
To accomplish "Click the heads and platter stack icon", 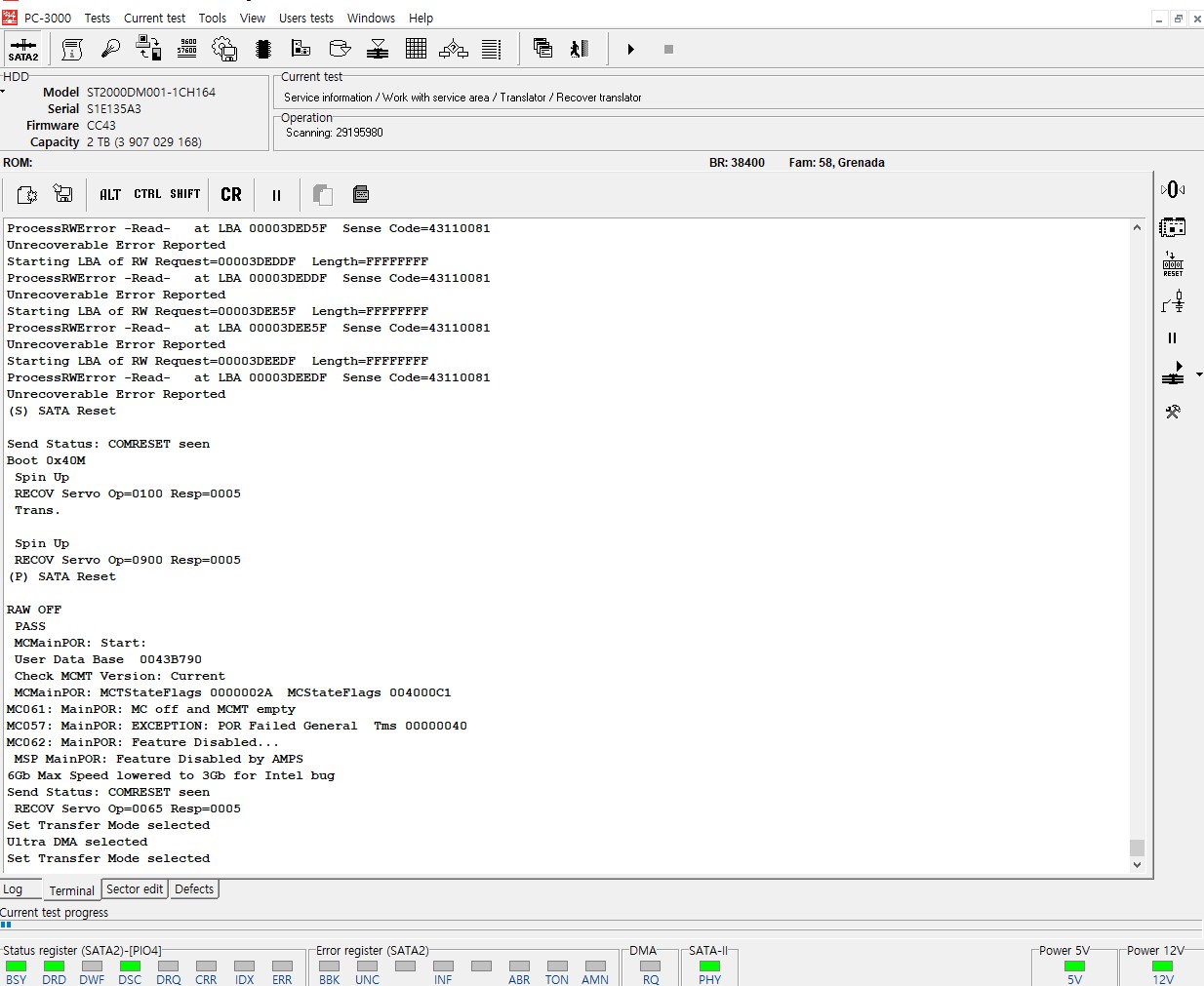I will 378,49.
